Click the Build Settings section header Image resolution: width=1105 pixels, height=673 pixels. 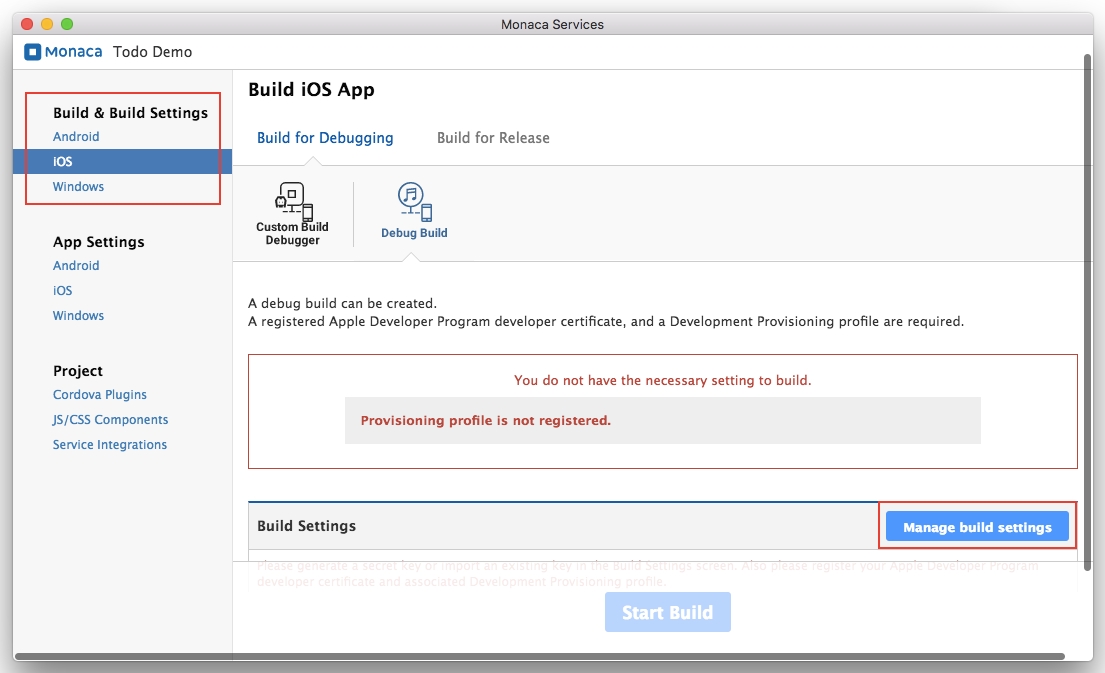[307, 526]
